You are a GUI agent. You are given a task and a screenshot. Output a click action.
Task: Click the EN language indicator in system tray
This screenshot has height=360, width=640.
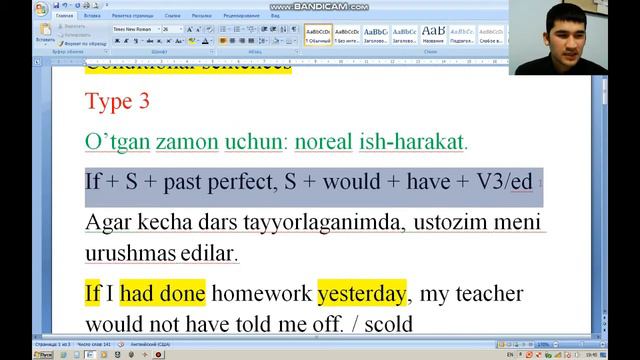pos(510,355)
